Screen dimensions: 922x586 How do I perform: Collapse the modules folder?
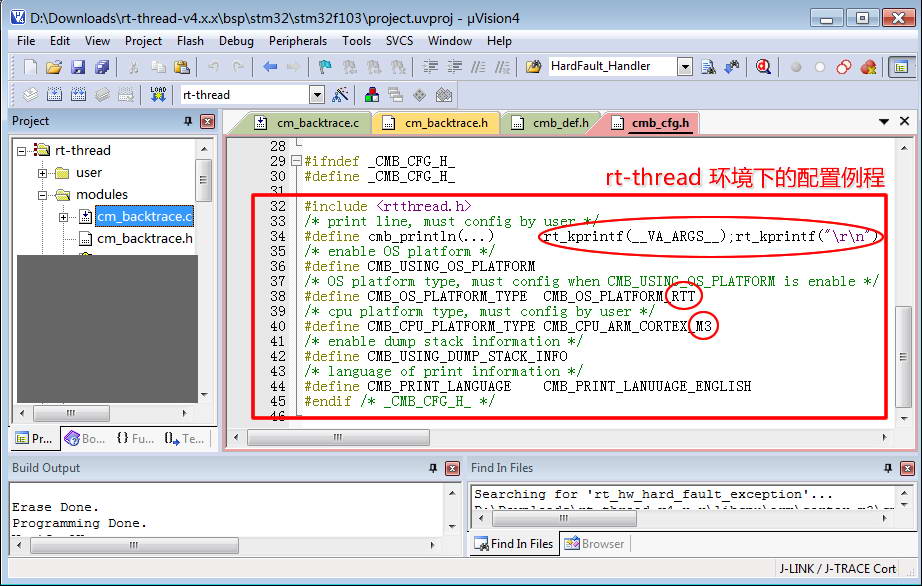[x=43, y=194]
